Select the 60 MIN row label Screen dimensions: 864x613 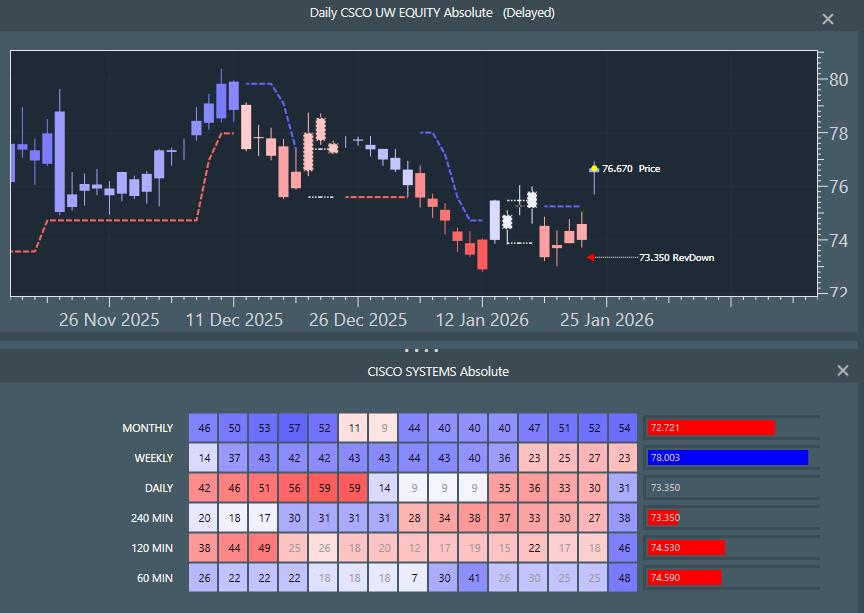click(155, 578)
